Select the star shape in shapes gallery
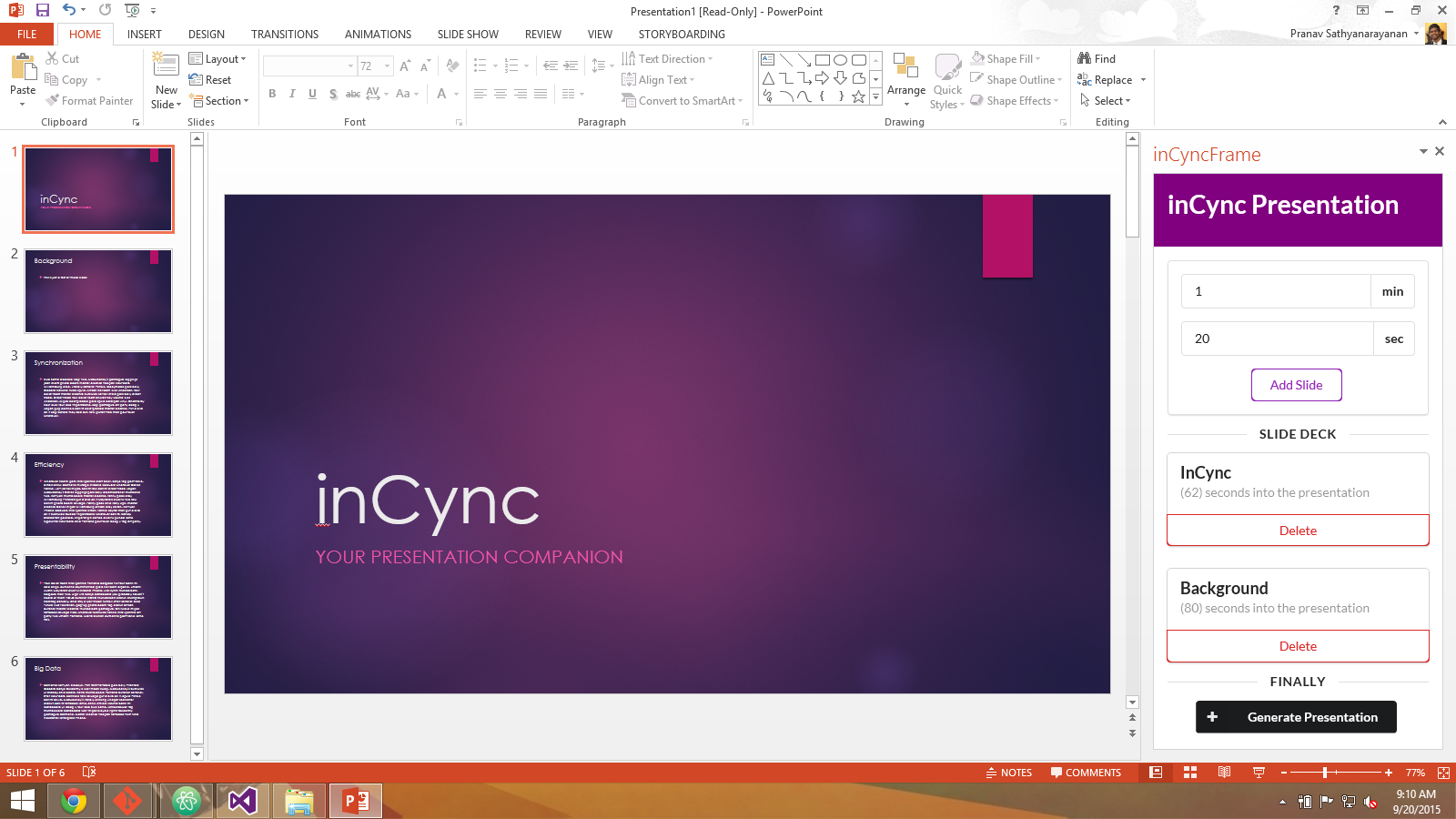 click(858, 96)
